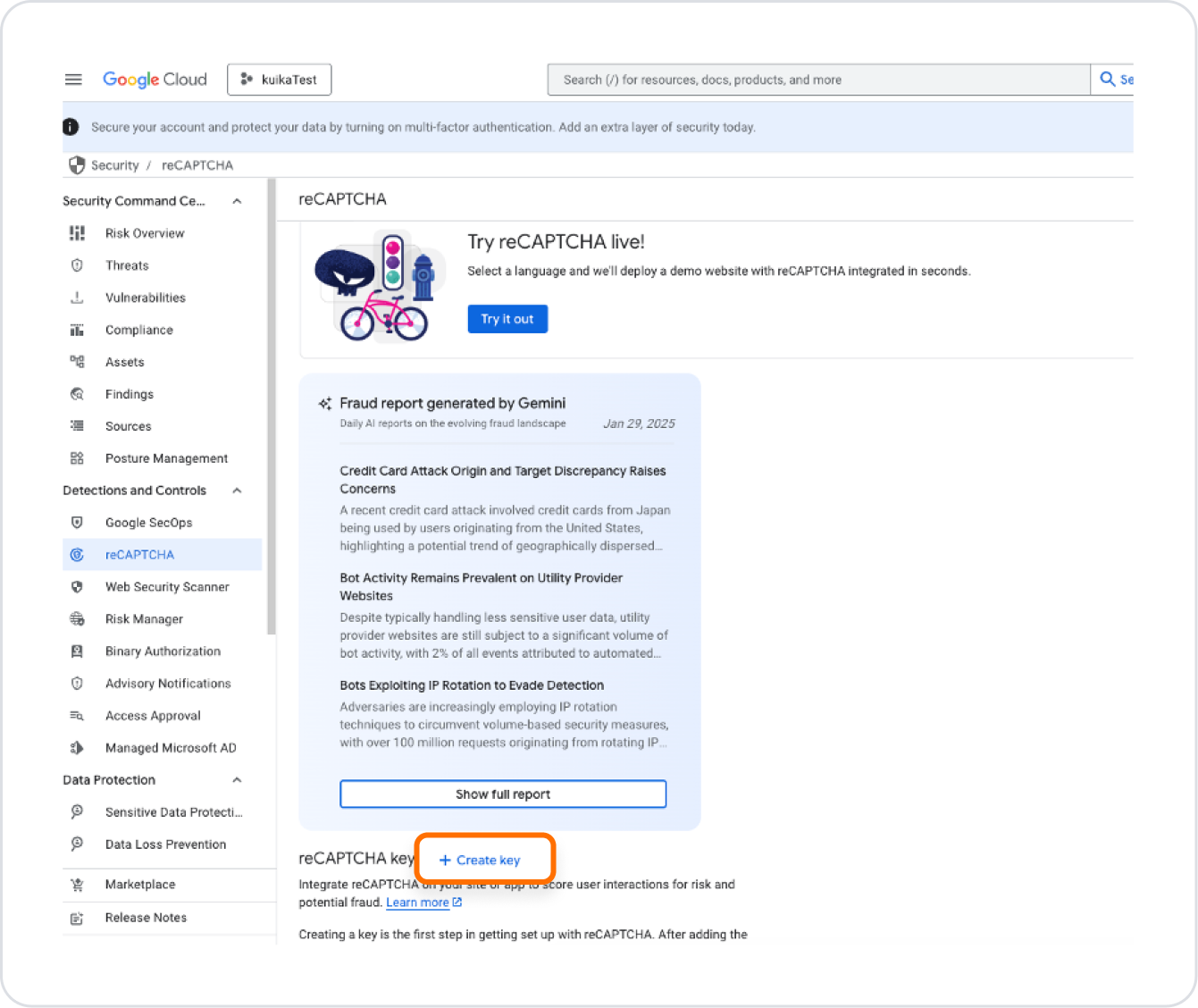Select Advisory Notifications in the sidebar

(168, 684)
